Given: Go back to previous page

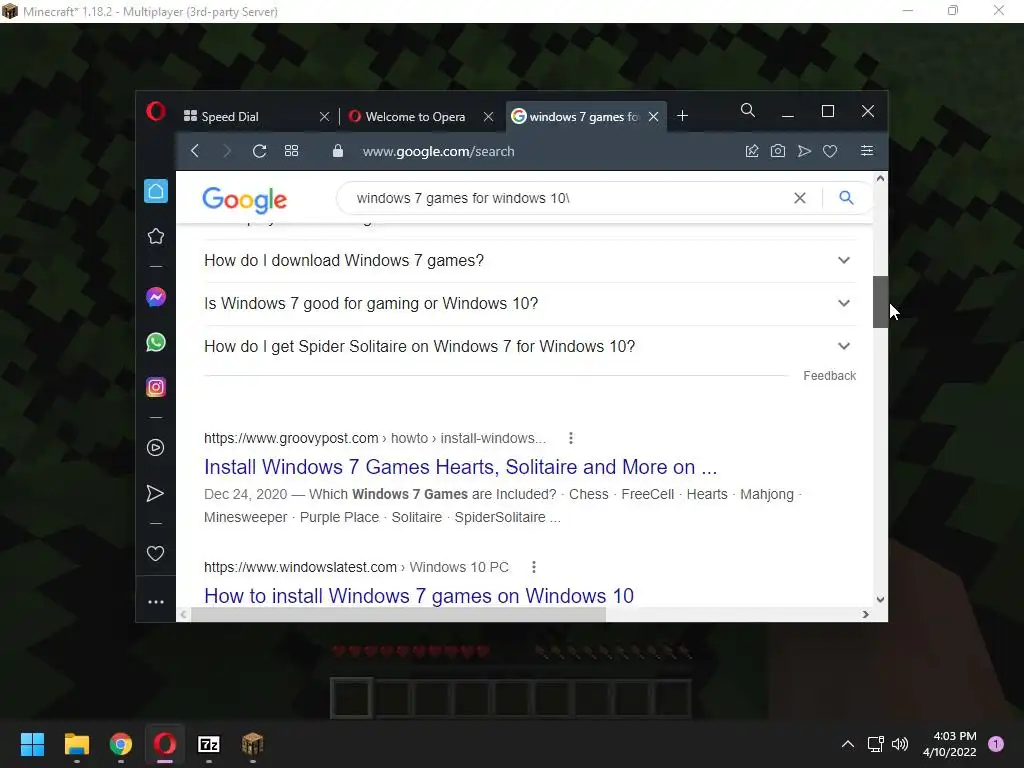Looking at the screenshot, I should coord(195,151).
